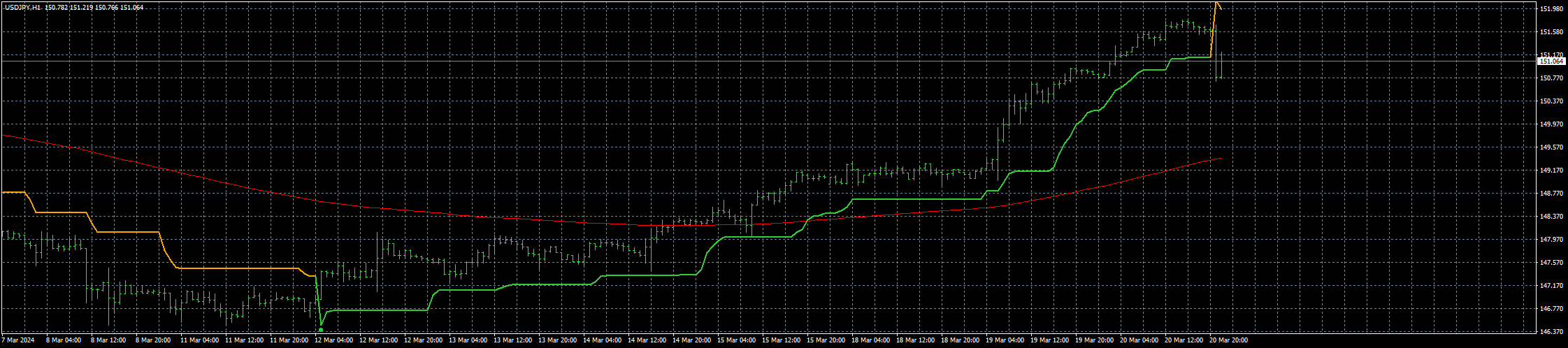This screenshot has height=348, width=1568.
Task: Click the 20 Mar 12:00 time label
Action: tap(1184, 341)
